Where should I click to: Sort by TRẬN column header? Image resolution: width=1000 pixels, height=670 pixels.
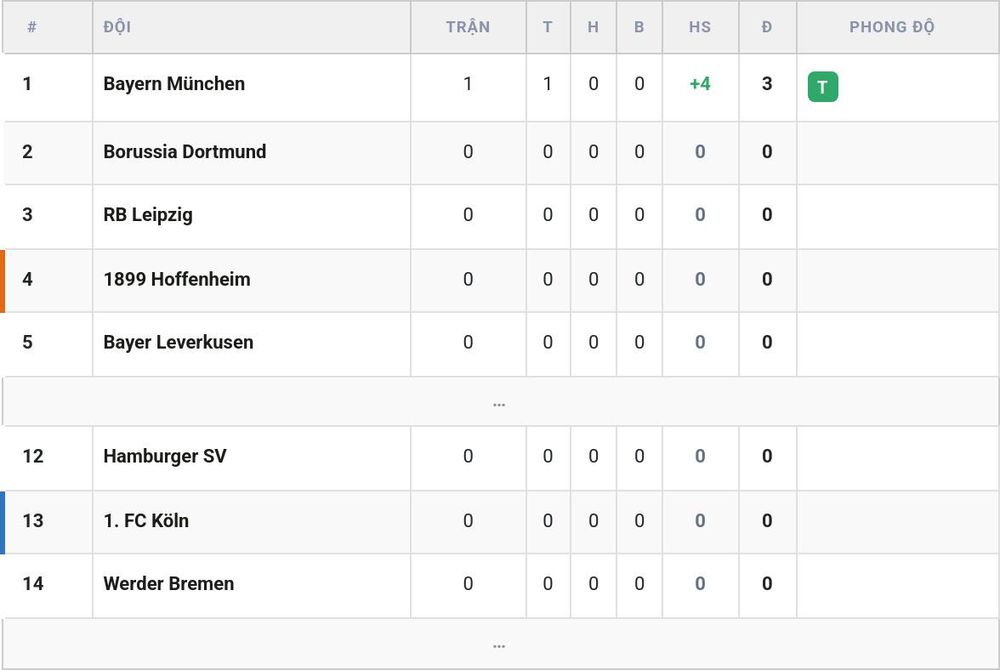pos(468,27)
